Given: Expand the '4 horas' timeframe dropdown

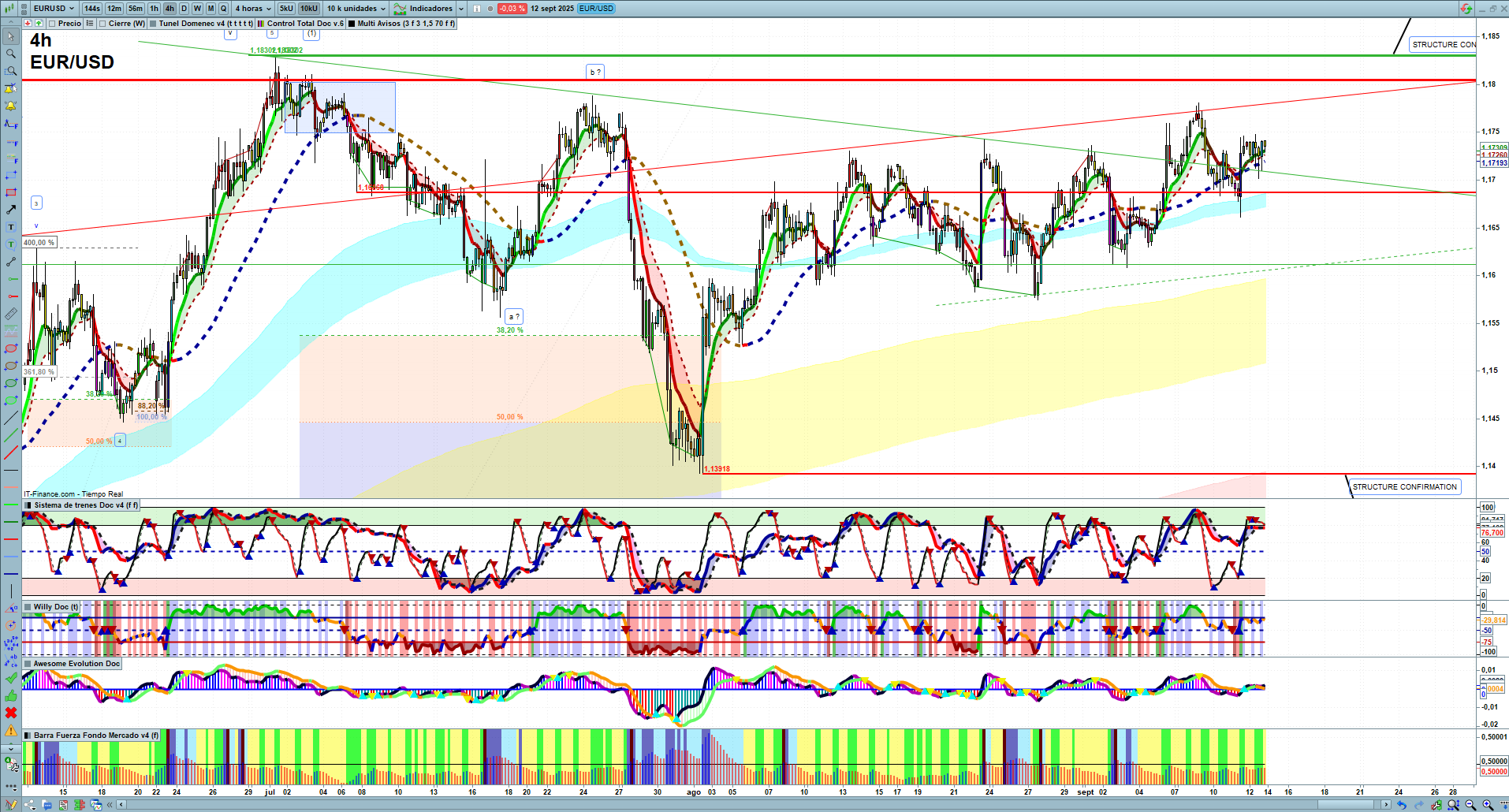Looking at the screenshot, I should [x=252, y=9].
